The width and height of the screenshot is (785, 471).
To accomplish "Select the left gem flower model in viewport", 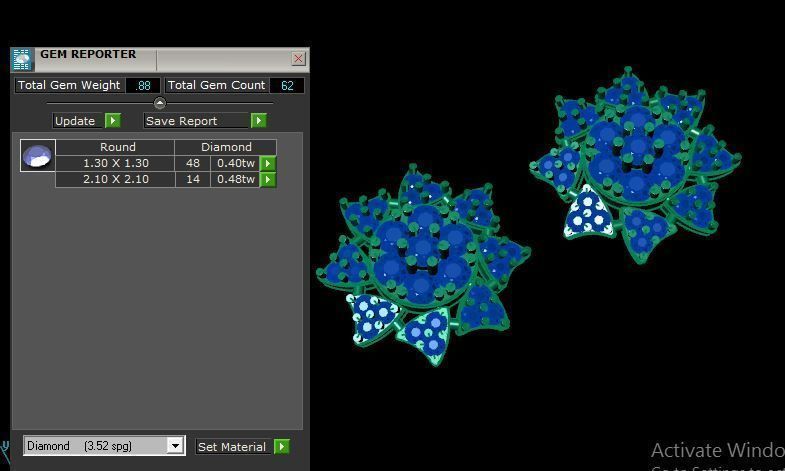I will click(x=423, y=265).
